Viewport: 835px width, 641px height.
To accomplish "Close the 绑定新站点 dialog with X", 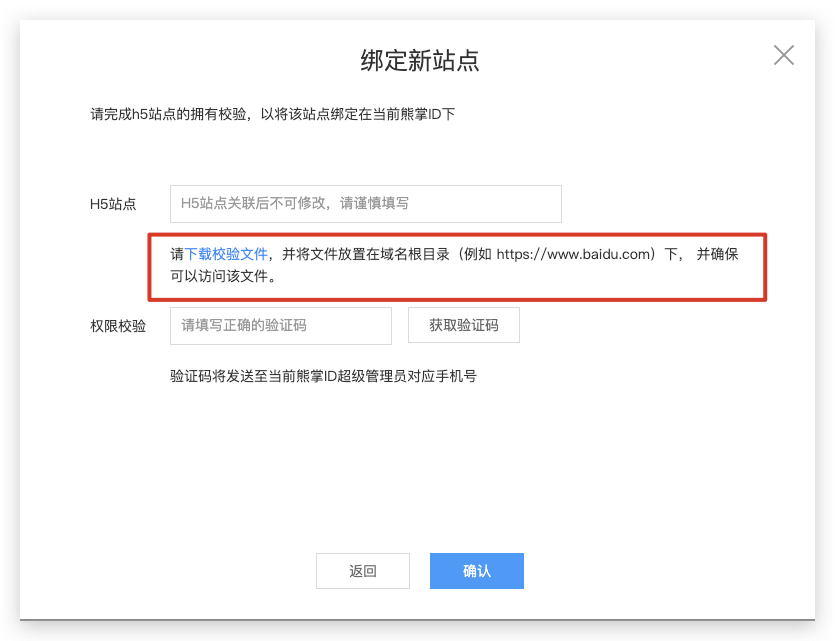I will point(784,55).
